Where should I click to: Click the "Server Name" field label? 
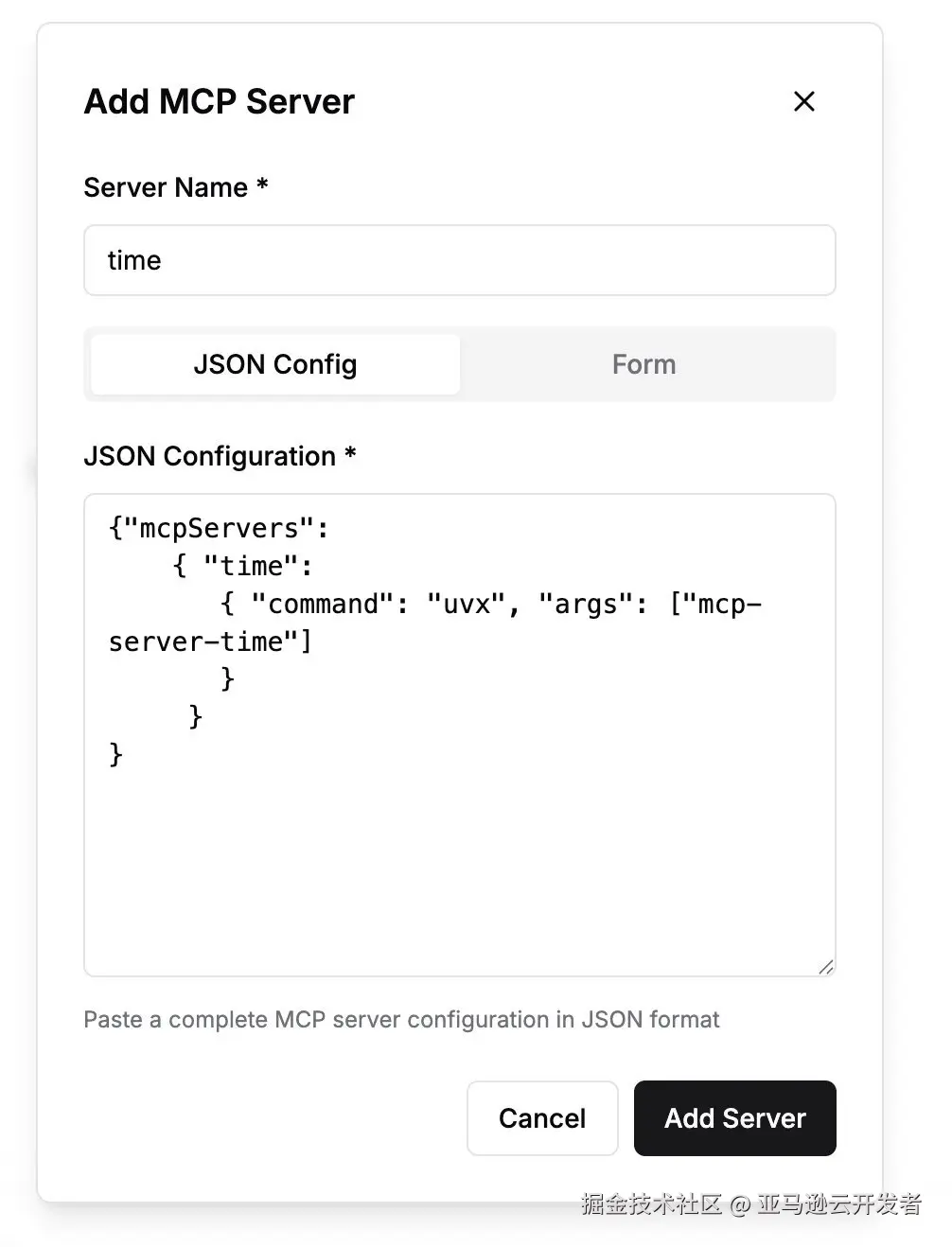click(x=166, y=187)
